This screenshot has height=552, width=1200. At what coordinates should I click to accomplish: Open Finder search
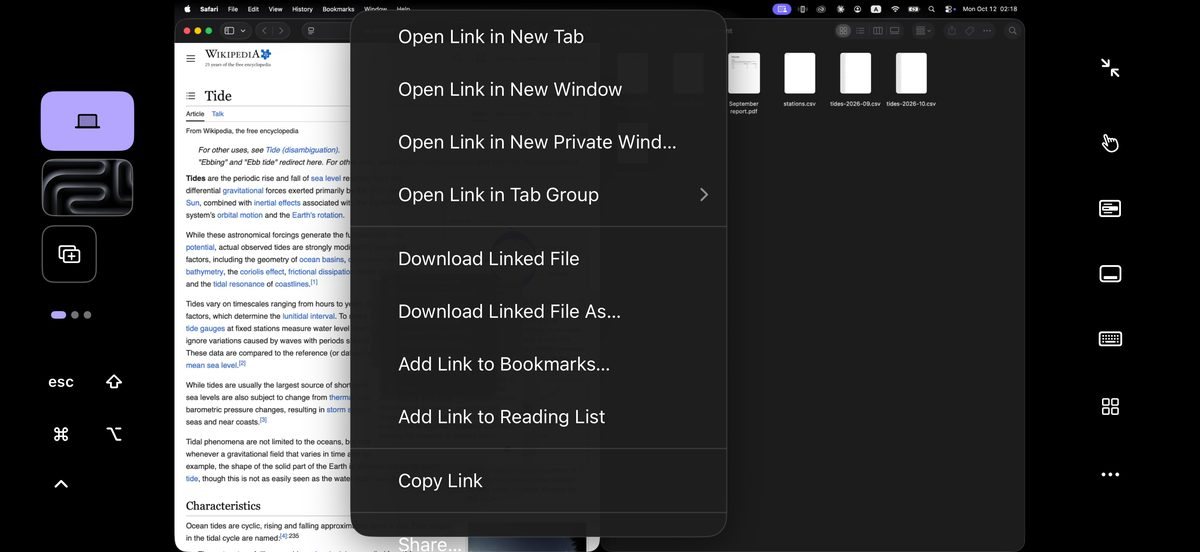[x=1013, y=31]
